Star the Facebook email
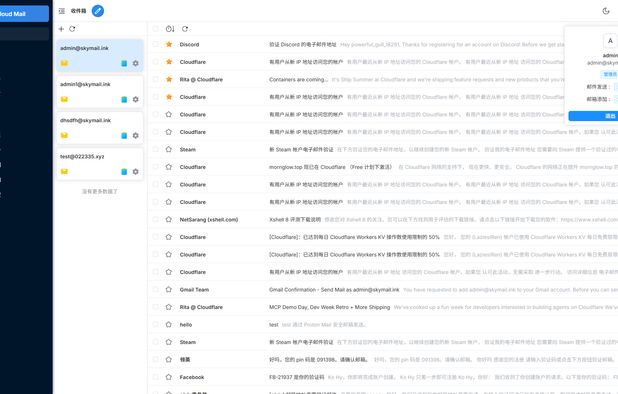The image size is (618, 394). (x=169, y=377)
